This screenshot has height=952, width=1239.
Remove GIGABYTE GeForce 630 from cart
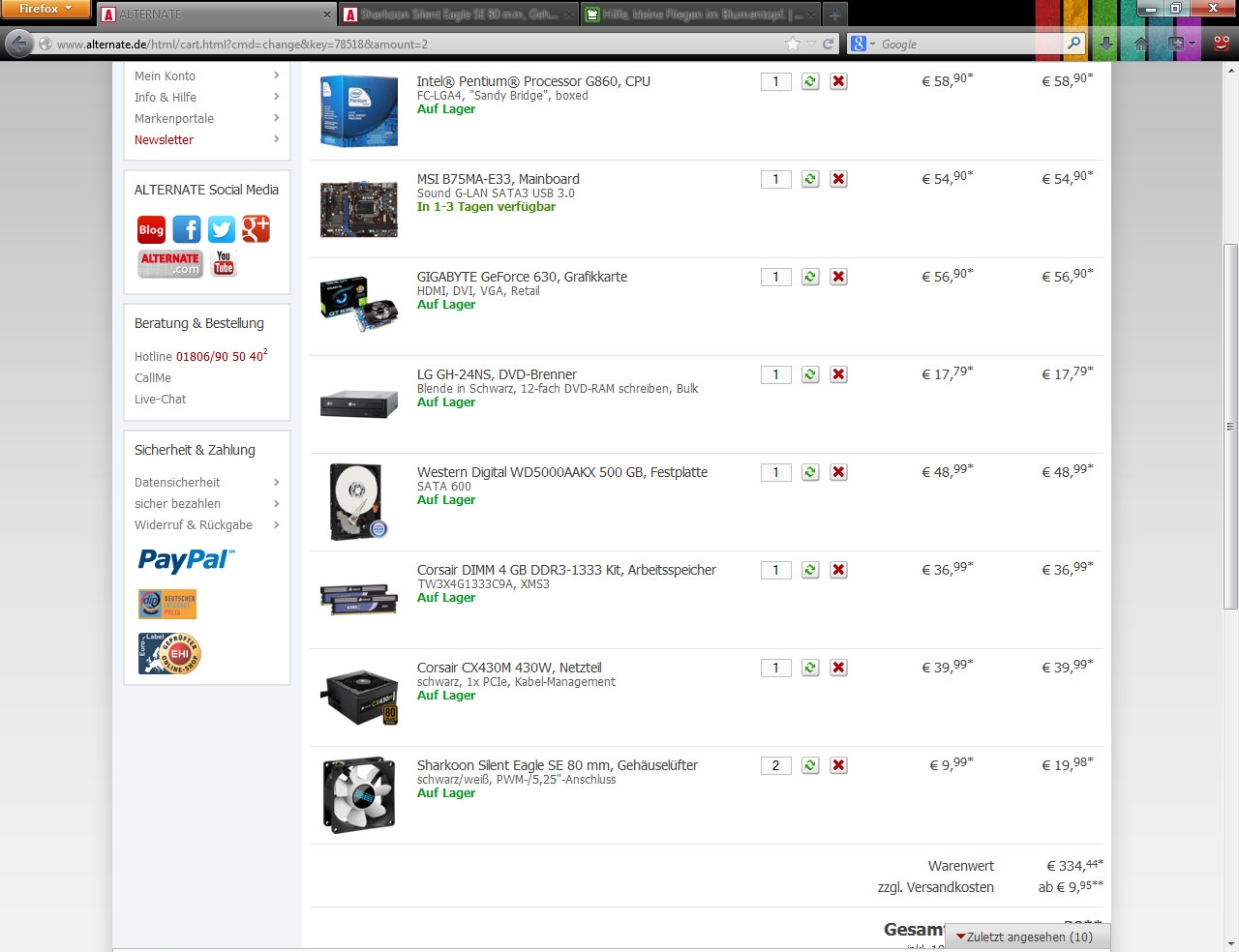pos(839,277)
